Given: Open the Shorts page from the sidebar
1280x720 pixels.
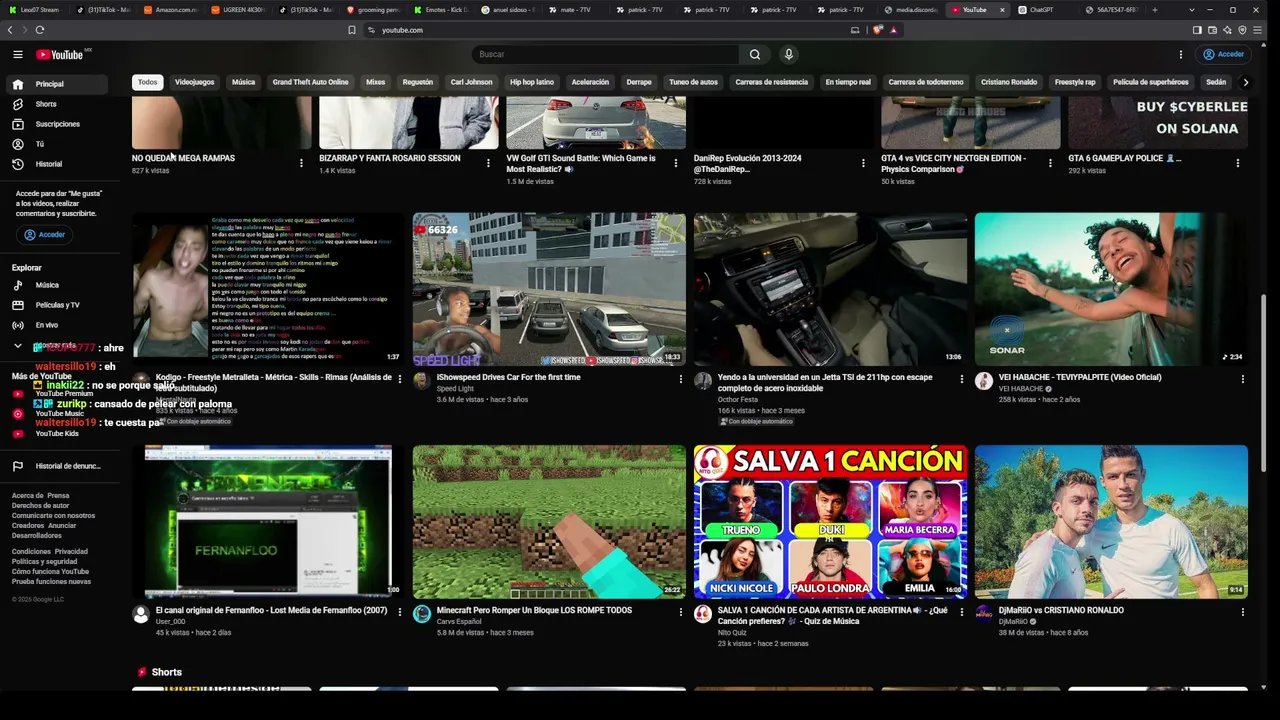Looking at the screenshot, I should [56, 104].
